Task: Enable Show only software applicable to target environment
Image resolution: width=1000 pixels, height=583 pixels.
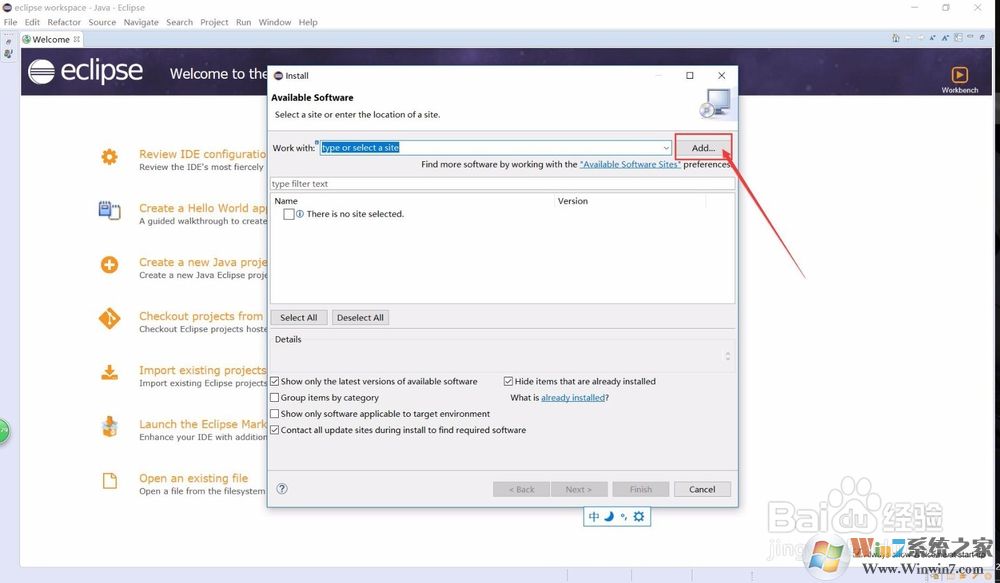Action: tap(275, 414)
